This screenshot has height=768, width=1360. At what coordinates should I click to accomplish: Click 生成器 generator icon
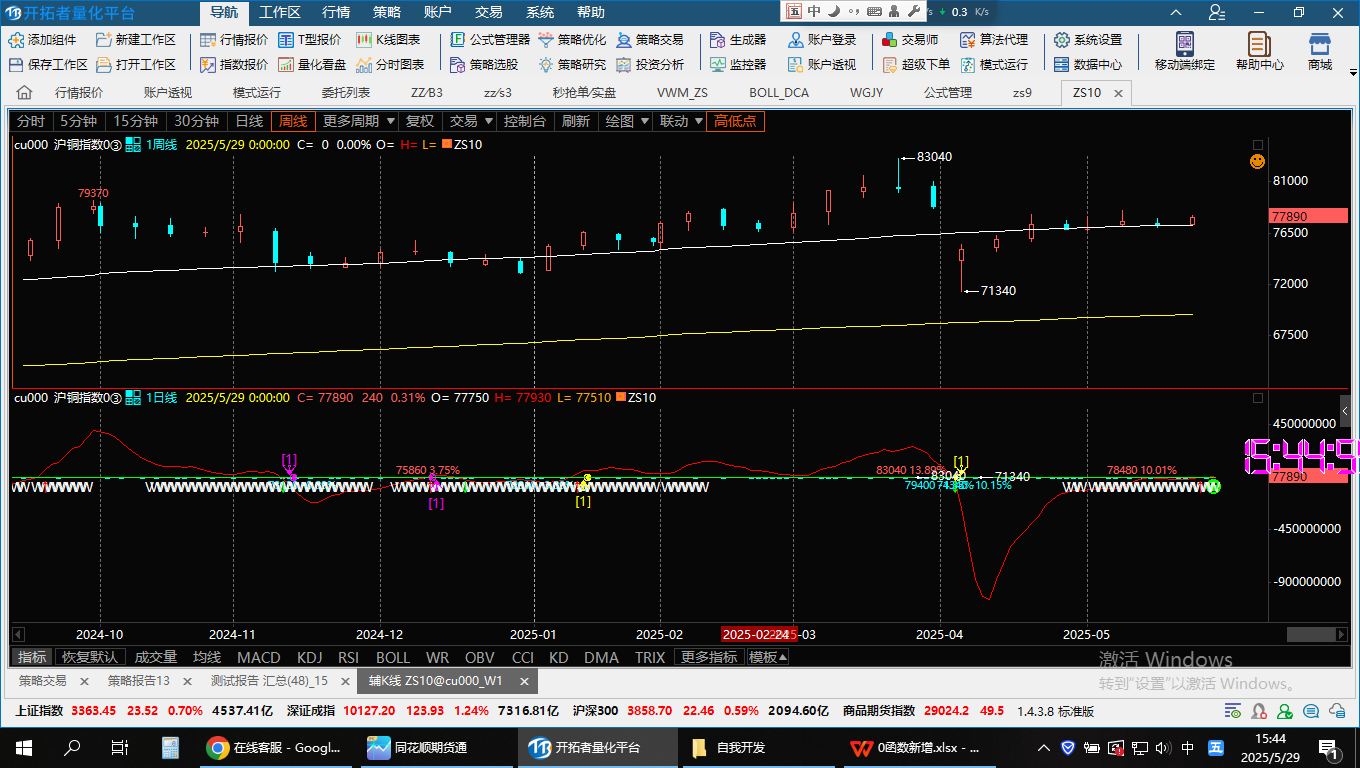click(x=718, y=40)
